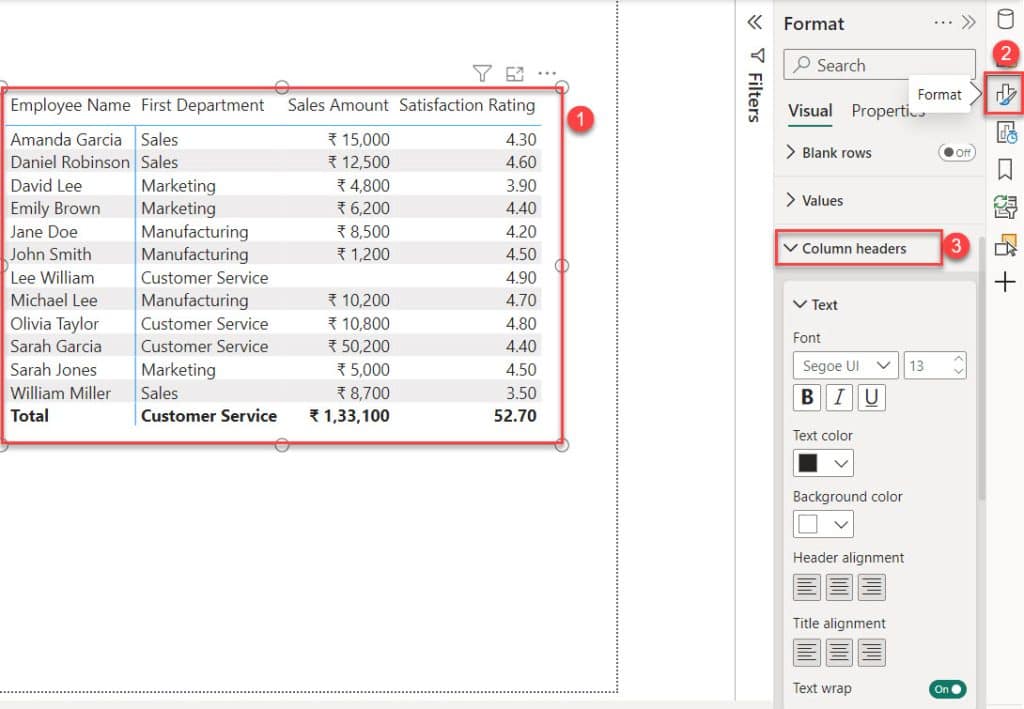
Task: Select the William Miller cell
Action: point(60,393)
